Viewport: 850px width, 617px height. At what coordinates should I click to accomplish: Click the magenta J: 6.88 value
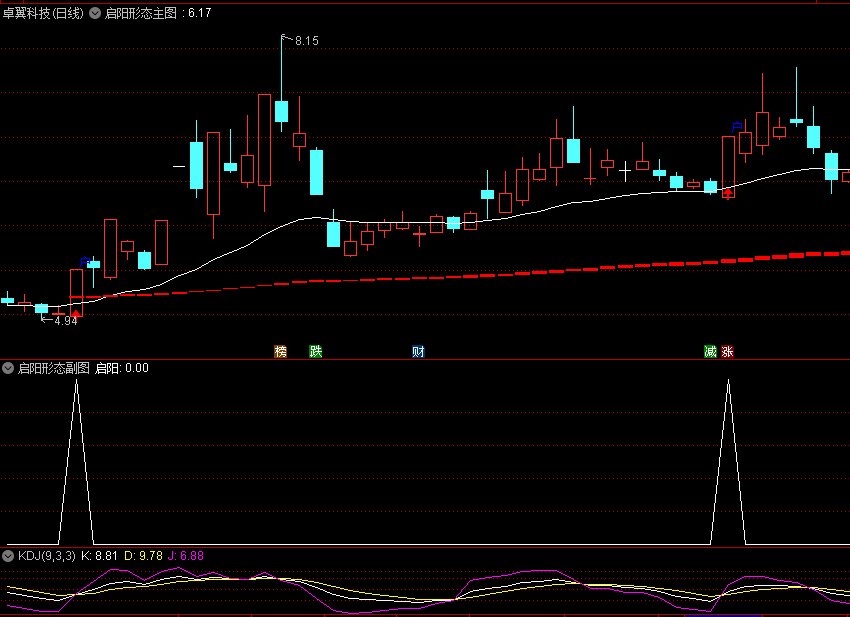click(185, 556)
